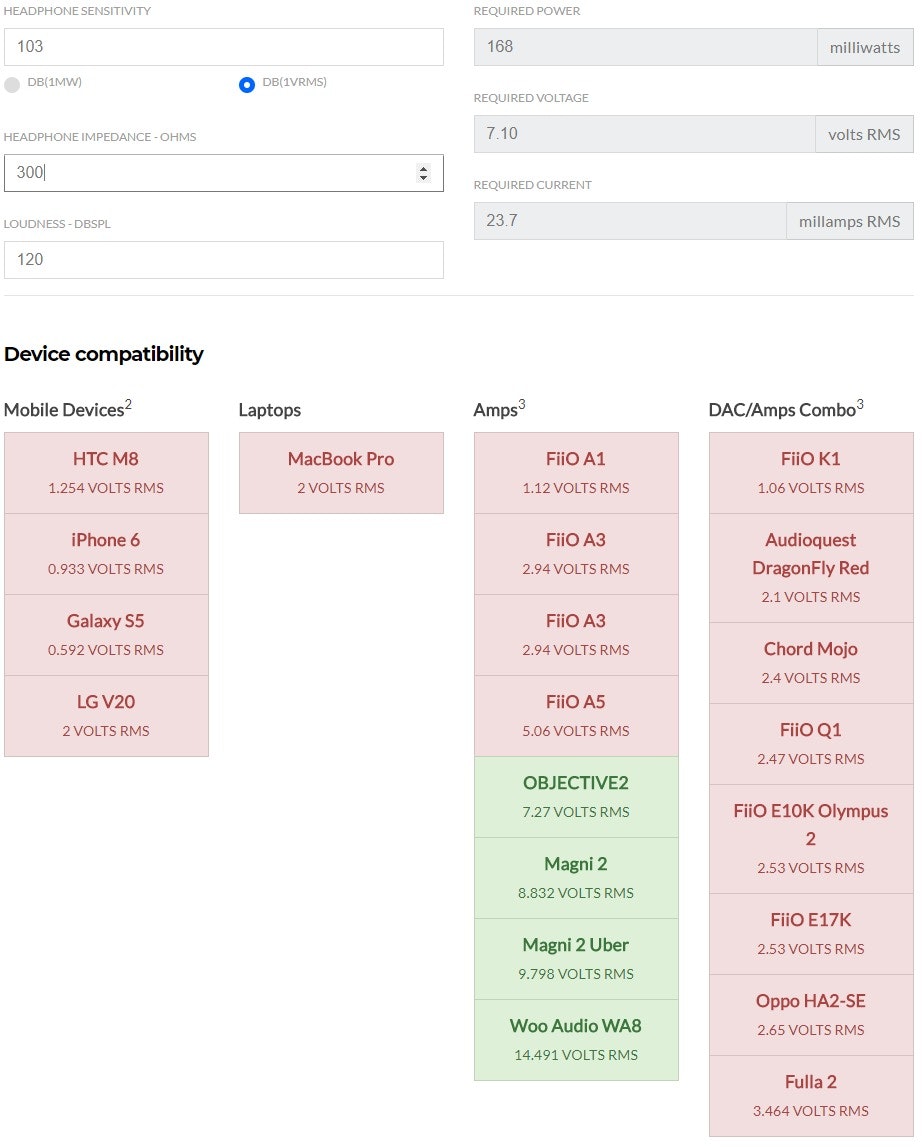924x1147 pixels.
Task: Open the OBJECTIVE2 amp card
Action: coord(576,797)
